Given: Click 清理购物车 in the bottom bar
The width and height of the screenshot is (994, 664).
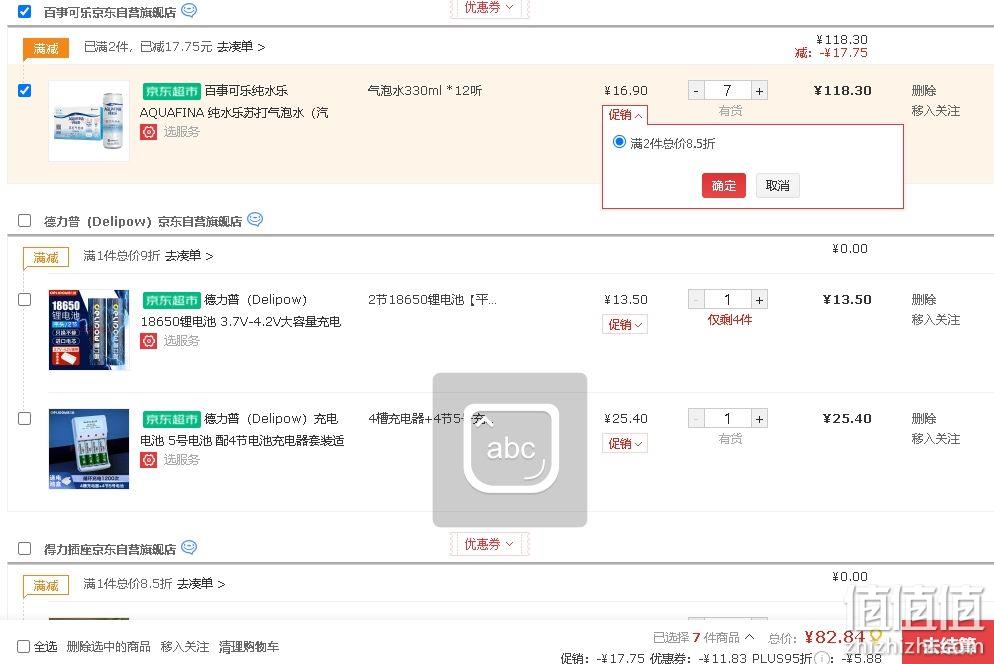Looking at the screenshot, I should pyautogui.click(x=248, y=646).
